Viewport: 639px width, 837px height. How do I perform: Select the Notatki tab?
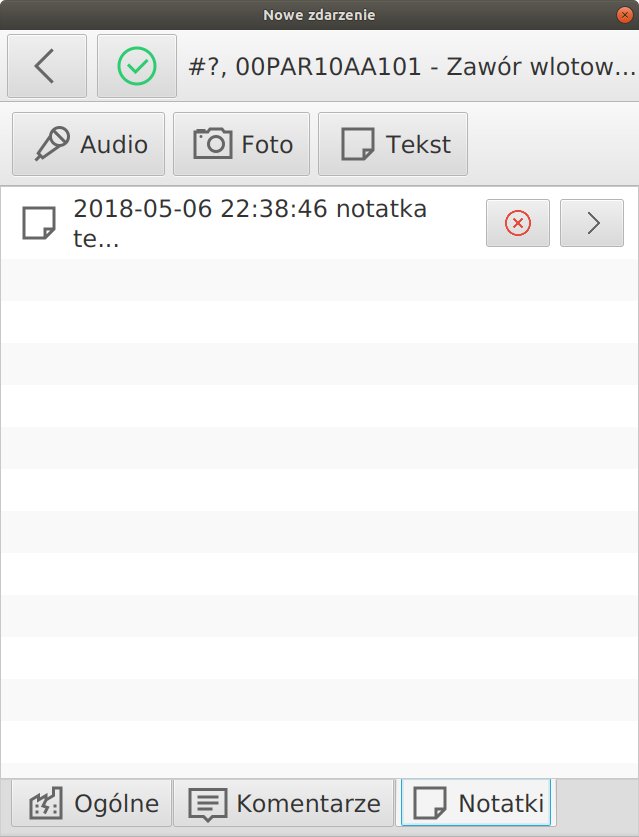476,803
